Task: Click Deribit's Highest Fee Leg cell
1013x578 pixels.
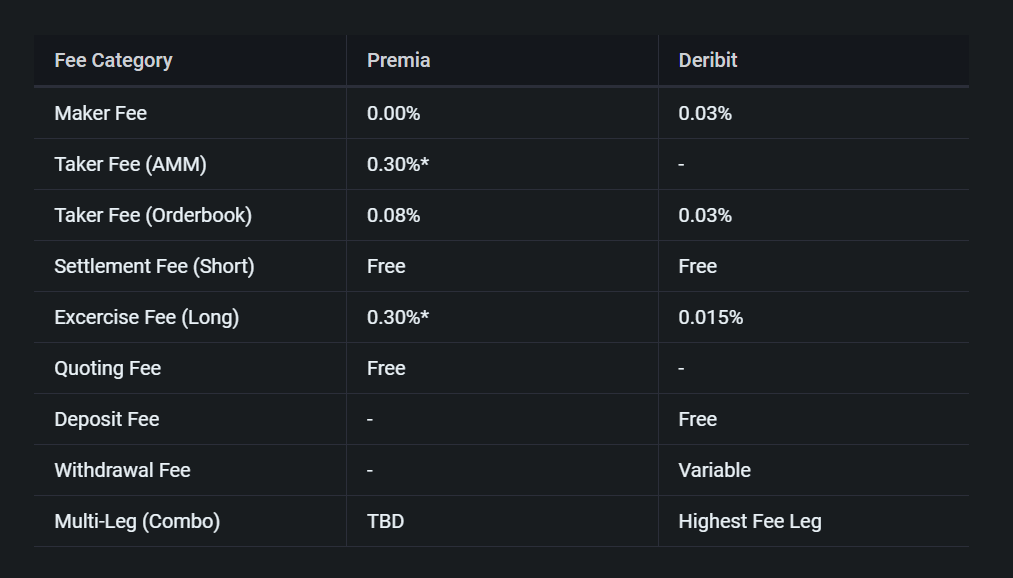Action: click(749, 521)
